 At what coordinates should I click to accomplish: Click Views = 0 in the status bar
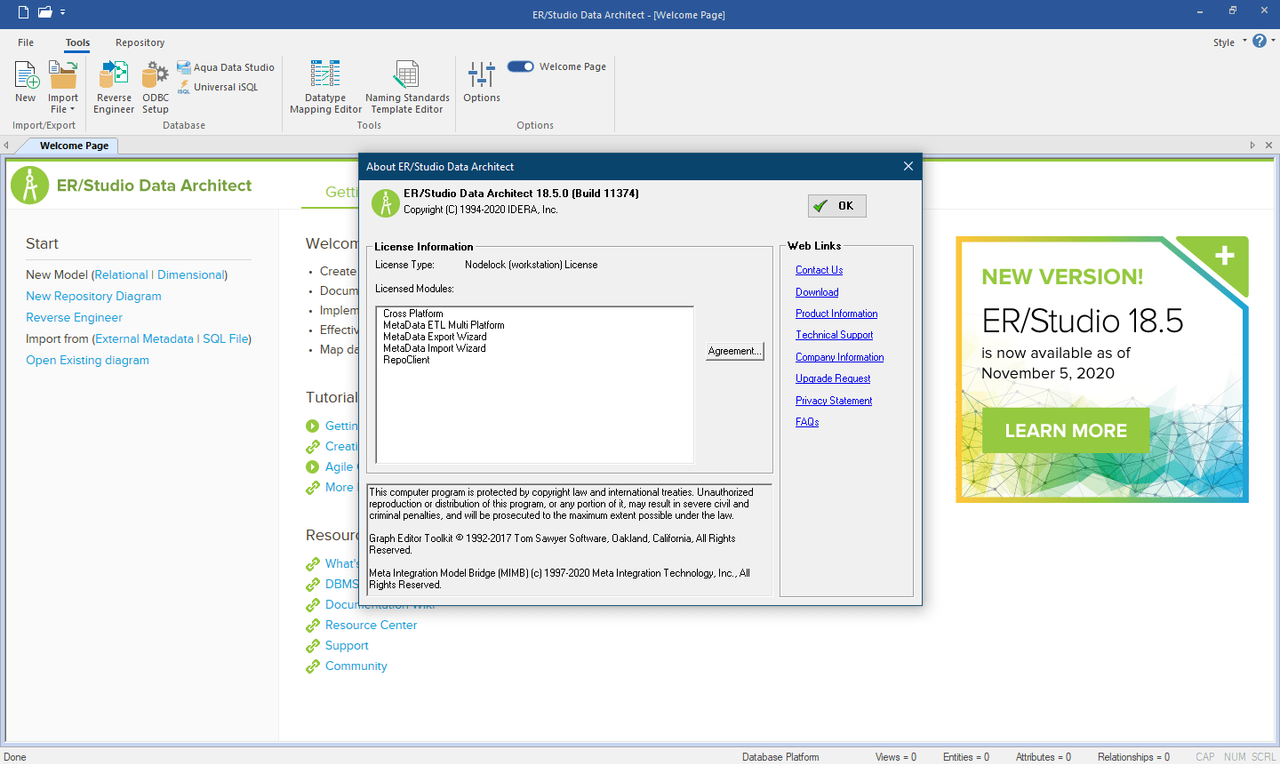(x=895, y=757)
